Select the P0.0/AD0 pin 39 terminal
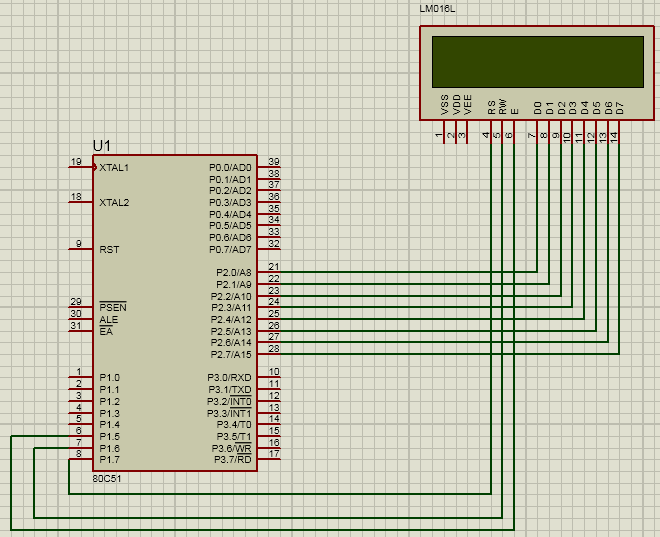660x537 pixels. 270,167
